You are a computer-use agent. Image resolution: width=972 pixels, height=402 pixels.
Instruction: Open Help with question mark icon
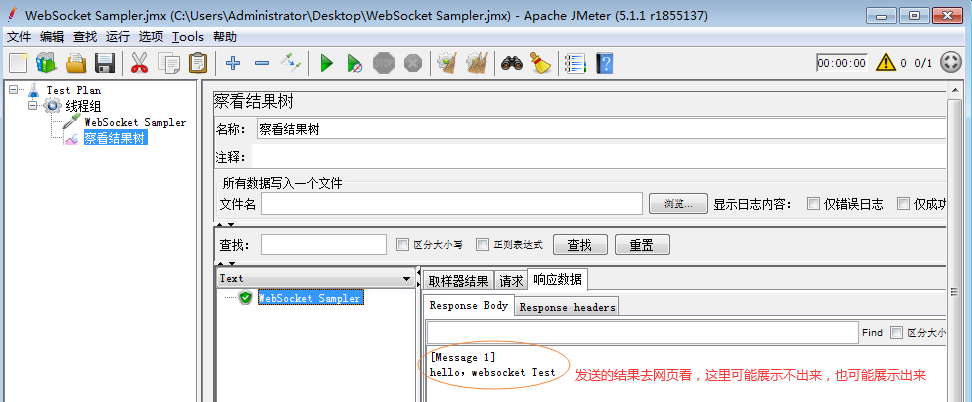pyautogui.click(x=604, y=63)
